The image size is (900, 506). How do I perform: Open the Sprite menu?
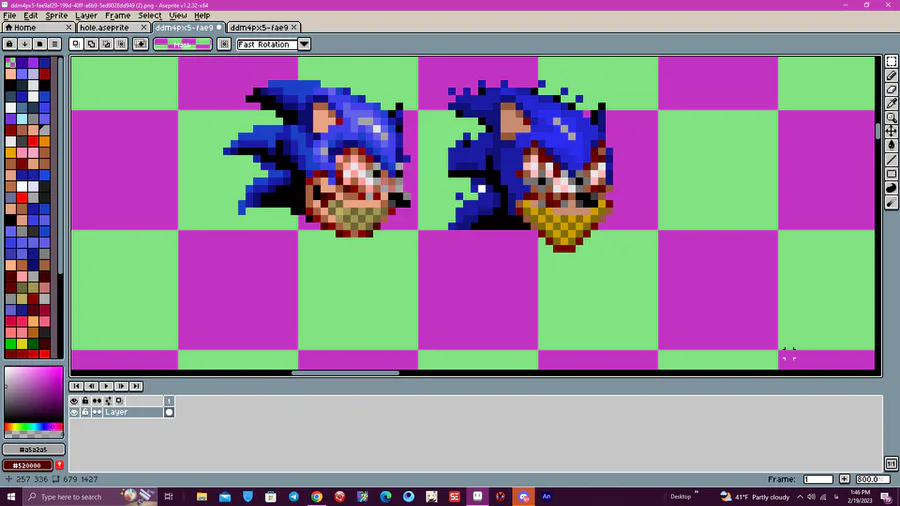pyautogui.click(x=56, y=15)
